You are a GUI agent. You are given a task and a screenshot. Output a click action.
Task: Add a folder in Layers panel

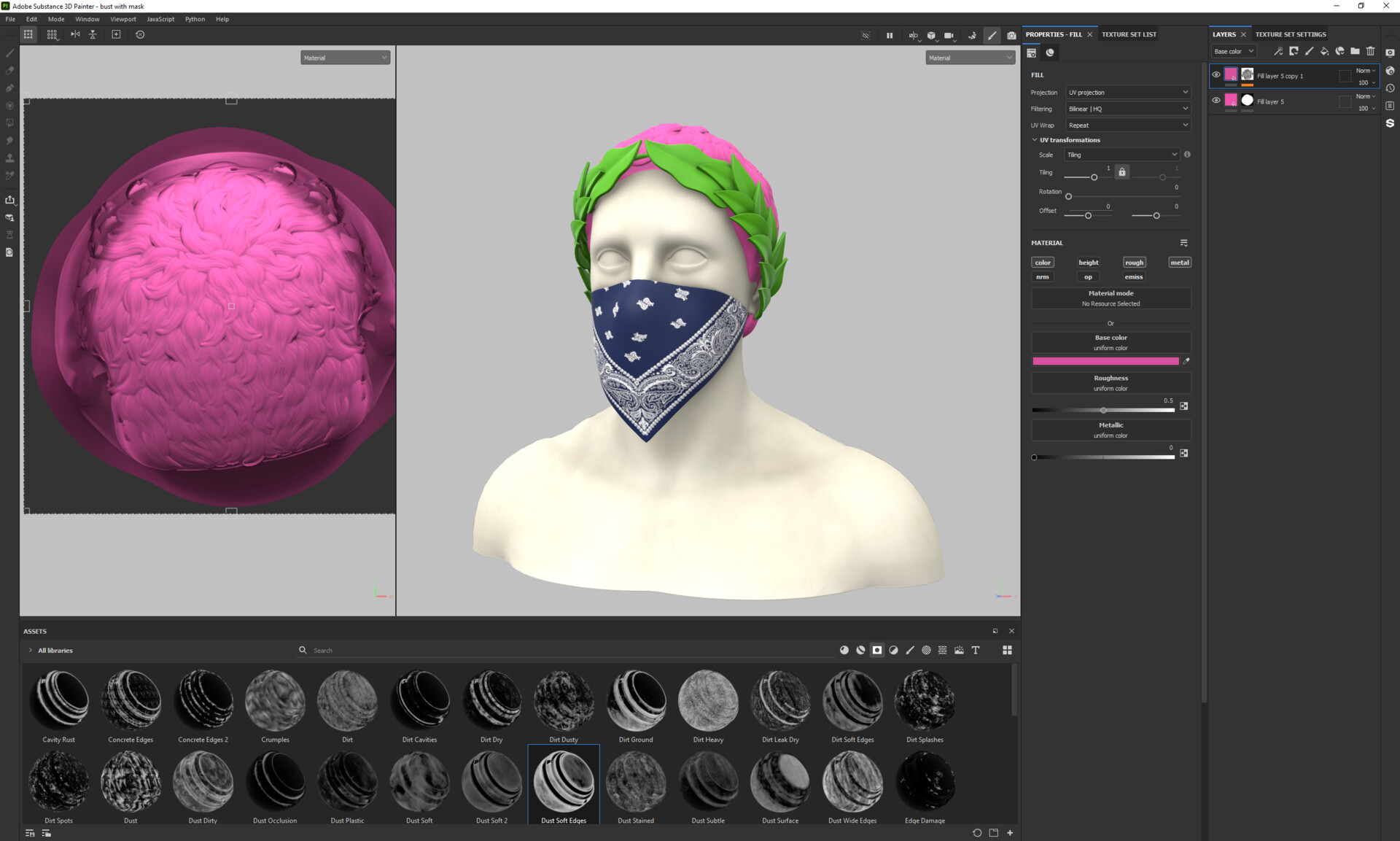tap(1355, 51)
